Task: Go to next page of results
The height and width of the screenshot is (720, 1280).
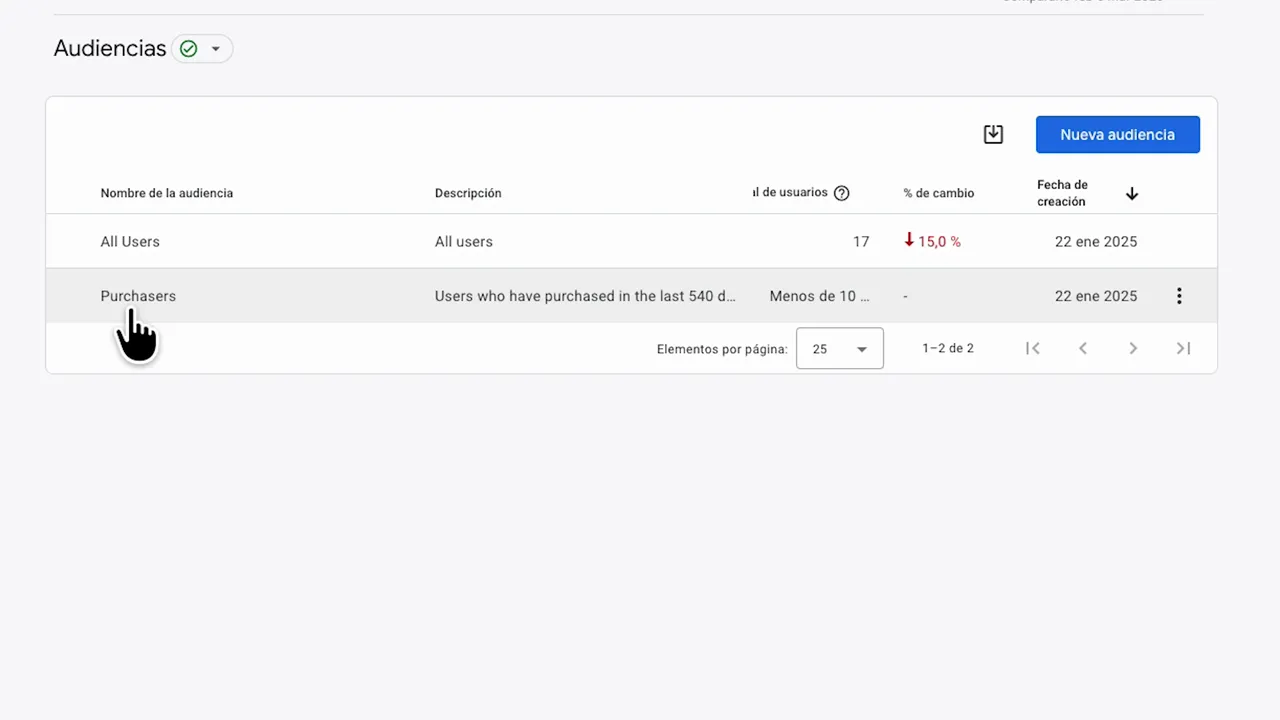Action: click(1133, 348)
